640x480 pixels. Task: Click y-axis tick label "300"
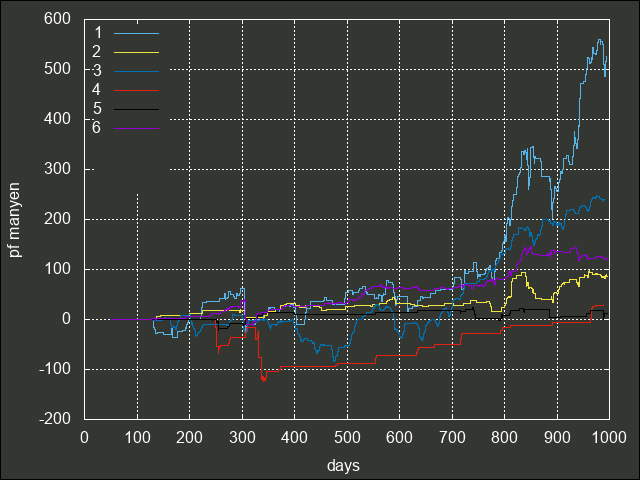[x=57, y=169]
